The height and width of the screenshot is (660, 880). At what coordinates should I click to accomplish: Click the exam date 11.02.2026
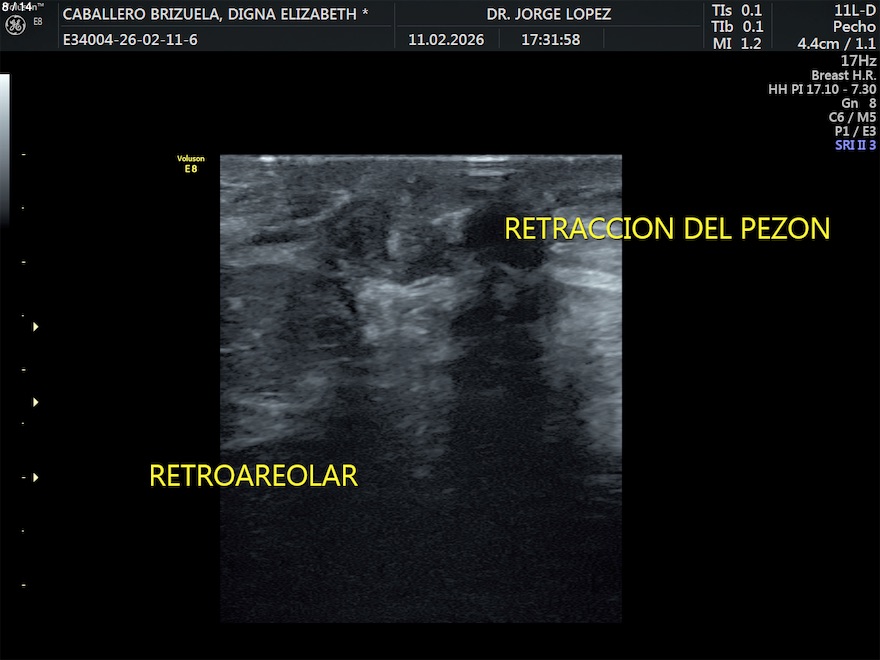[x=446, y=41]
